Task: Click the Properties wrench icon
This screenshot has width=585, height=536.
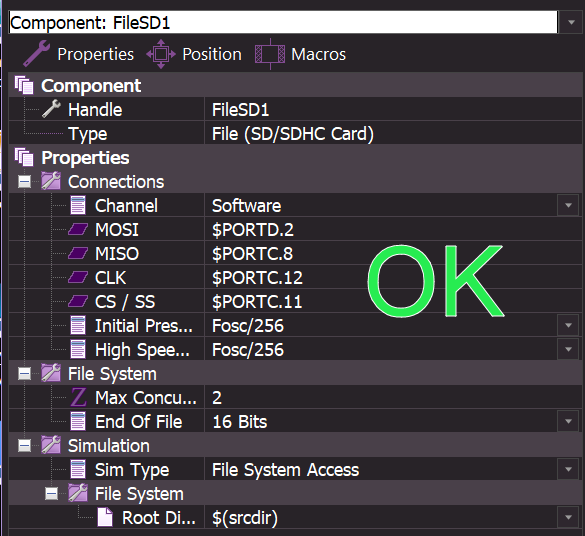Action: pyautogui.click(x=37, y=54)
